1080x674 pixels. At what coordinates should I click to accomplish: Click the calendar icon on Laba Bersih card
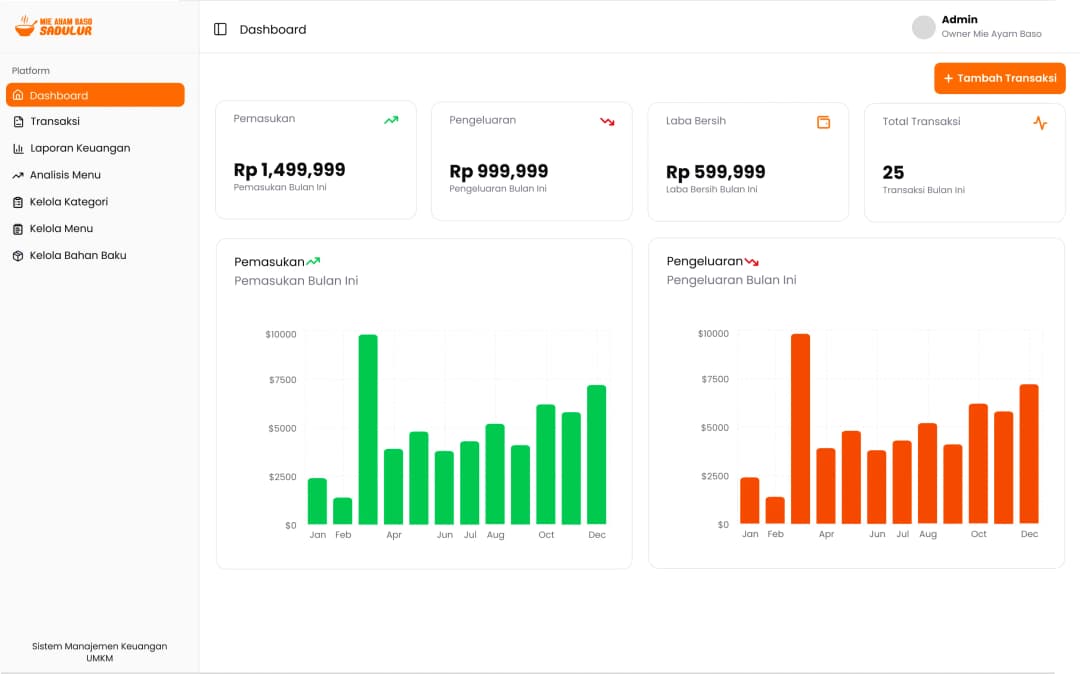click(822, 121)
